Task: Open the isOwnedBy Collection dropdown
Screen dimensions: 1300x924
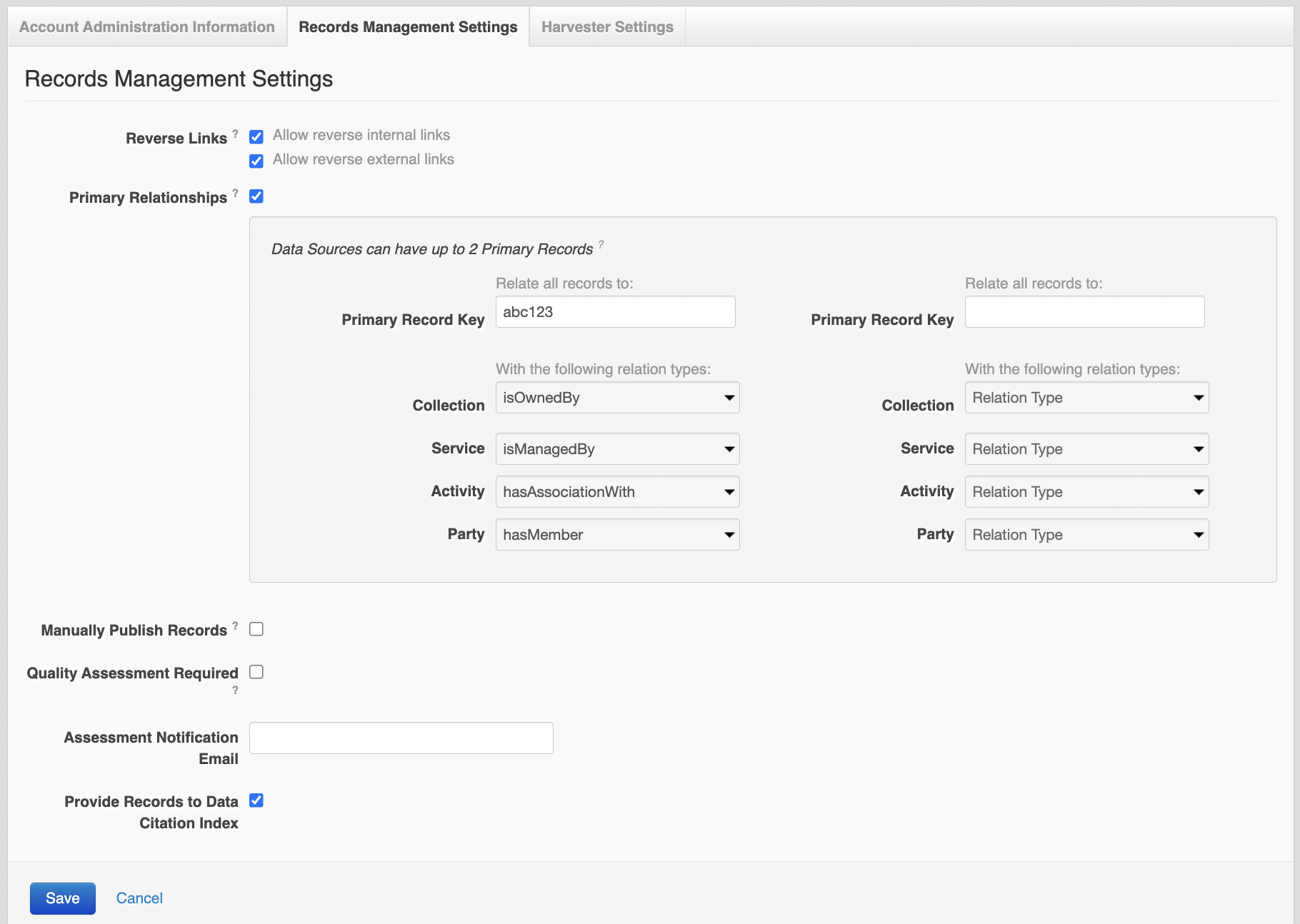Action: (x=617, y=398)
